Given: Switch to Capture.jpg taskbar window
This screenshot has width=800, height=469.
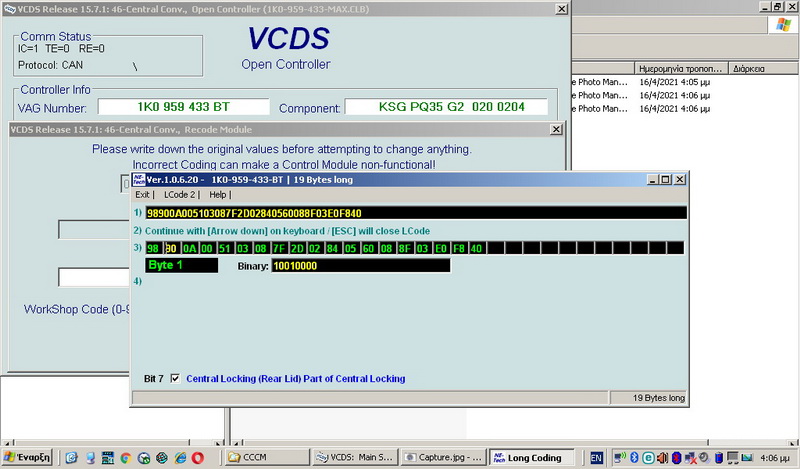Looking at the screenshot, I should point(443,457).
